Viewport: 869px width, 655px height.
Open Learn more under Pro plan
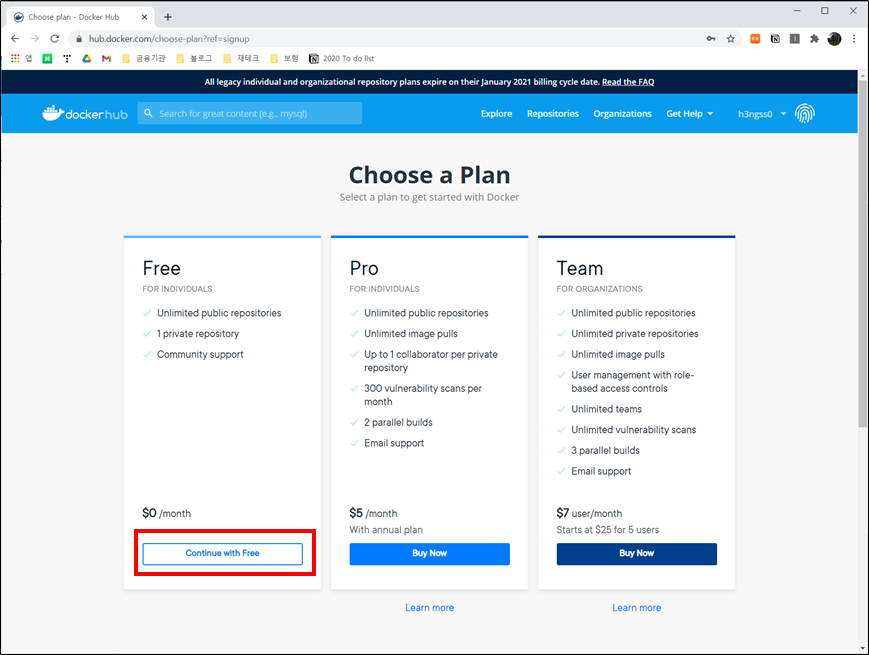[430, 608]
